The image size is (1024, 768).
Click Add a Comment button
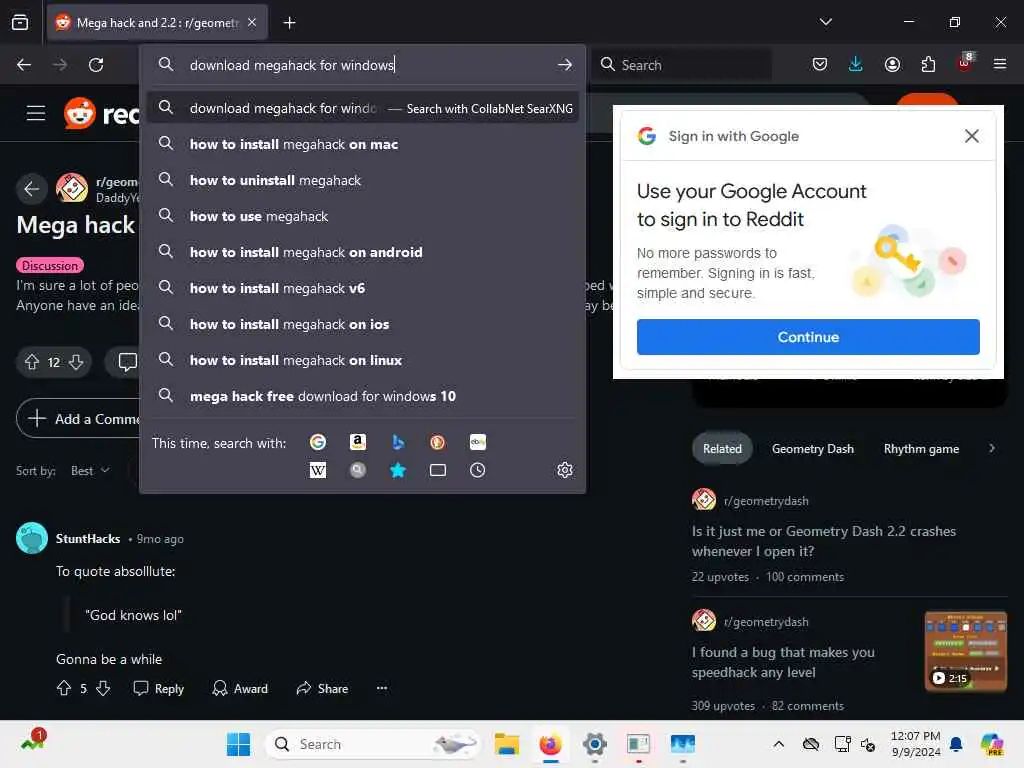[78, 419]
